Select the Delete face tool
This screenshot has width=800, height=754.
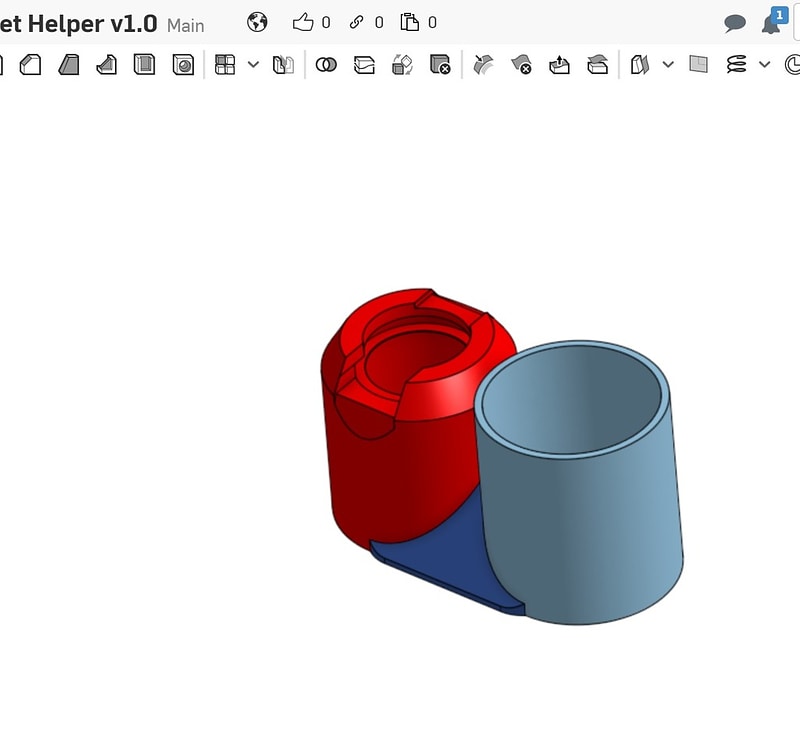coord(521,65)
